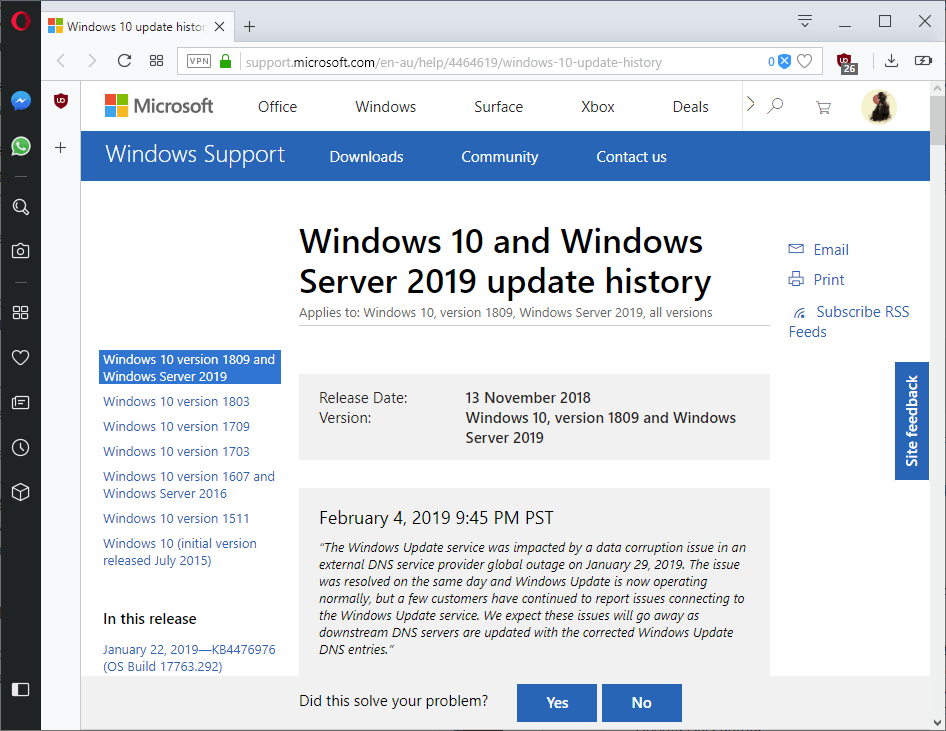Open bookmarks heart in sidebar
The image size is (946, 731).
coord(21,358)
